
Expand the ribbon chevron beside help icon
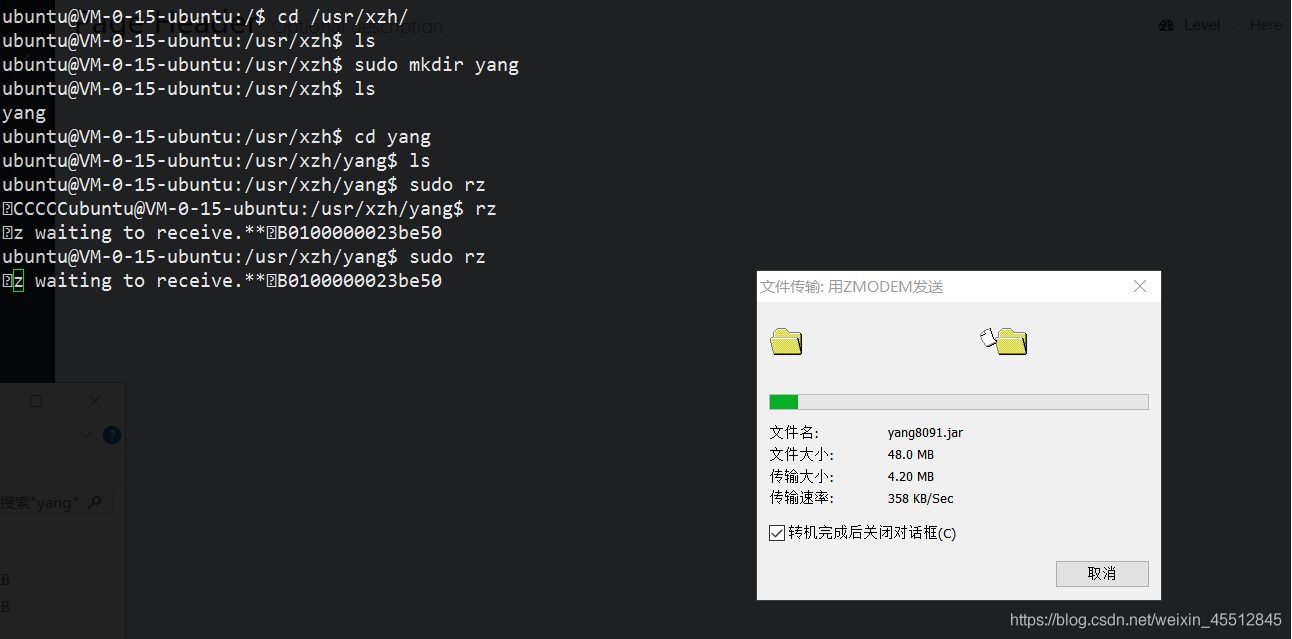click(x=86, y=435)
